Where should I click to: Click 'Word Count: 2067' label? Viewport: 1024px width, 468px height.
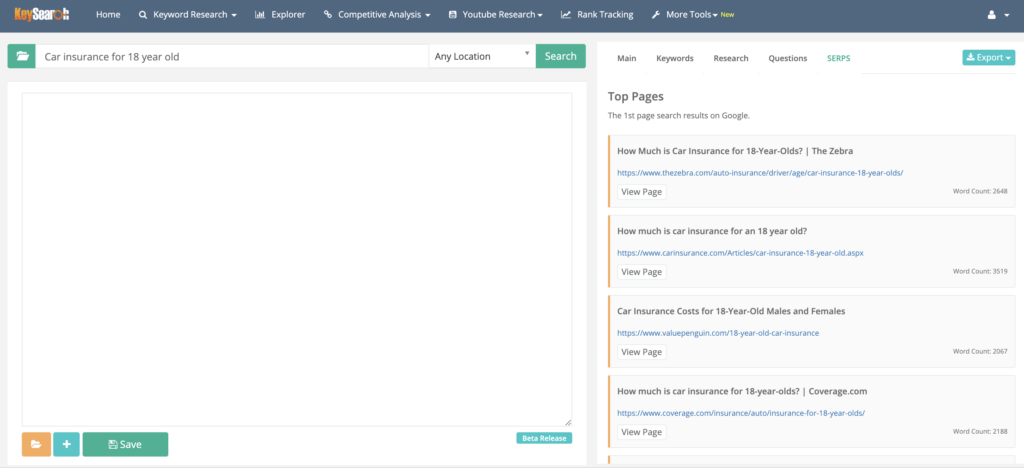pyautogui.click(x=980, y=351)
